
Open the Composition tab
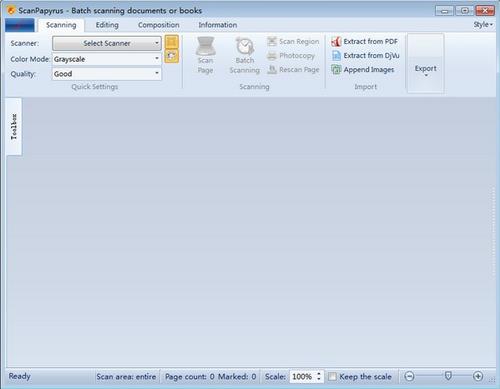[159, 25]
